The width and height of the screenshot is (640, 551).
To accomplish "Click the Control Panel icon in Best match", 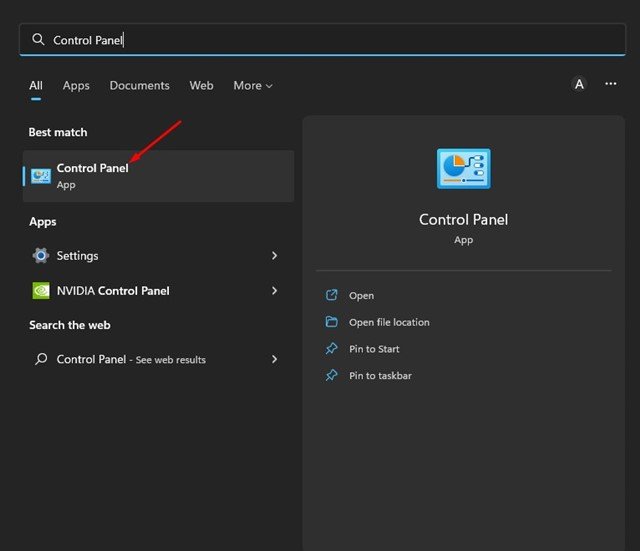I will 41,176.
